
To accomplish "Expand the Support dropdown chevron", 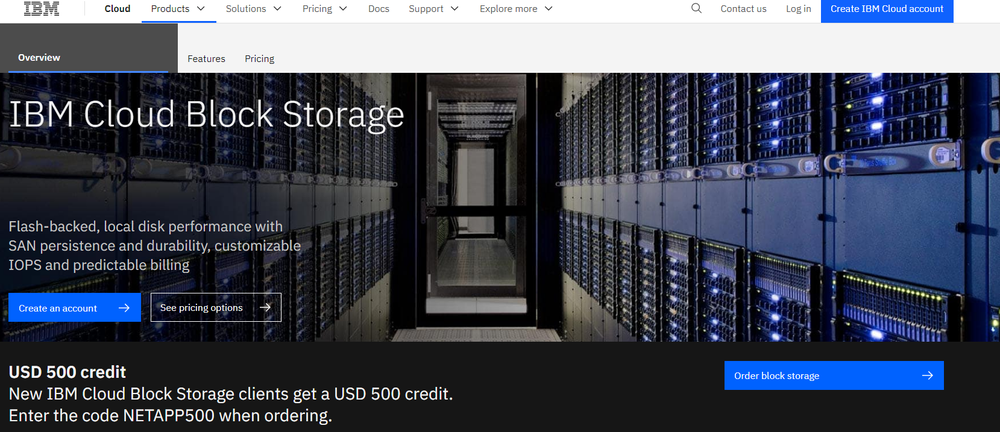I will pyautogui.click(x=454, y=9).
